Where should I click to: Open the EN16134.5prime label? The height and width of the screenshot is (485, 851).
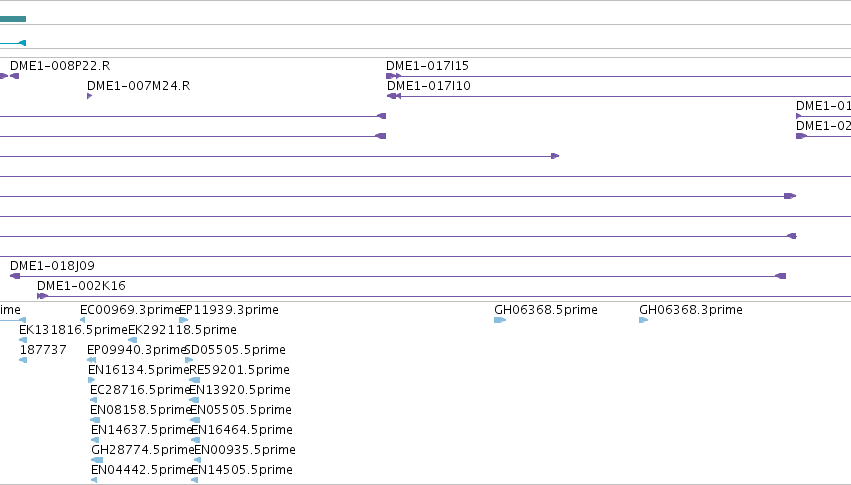tap(138, 370)
